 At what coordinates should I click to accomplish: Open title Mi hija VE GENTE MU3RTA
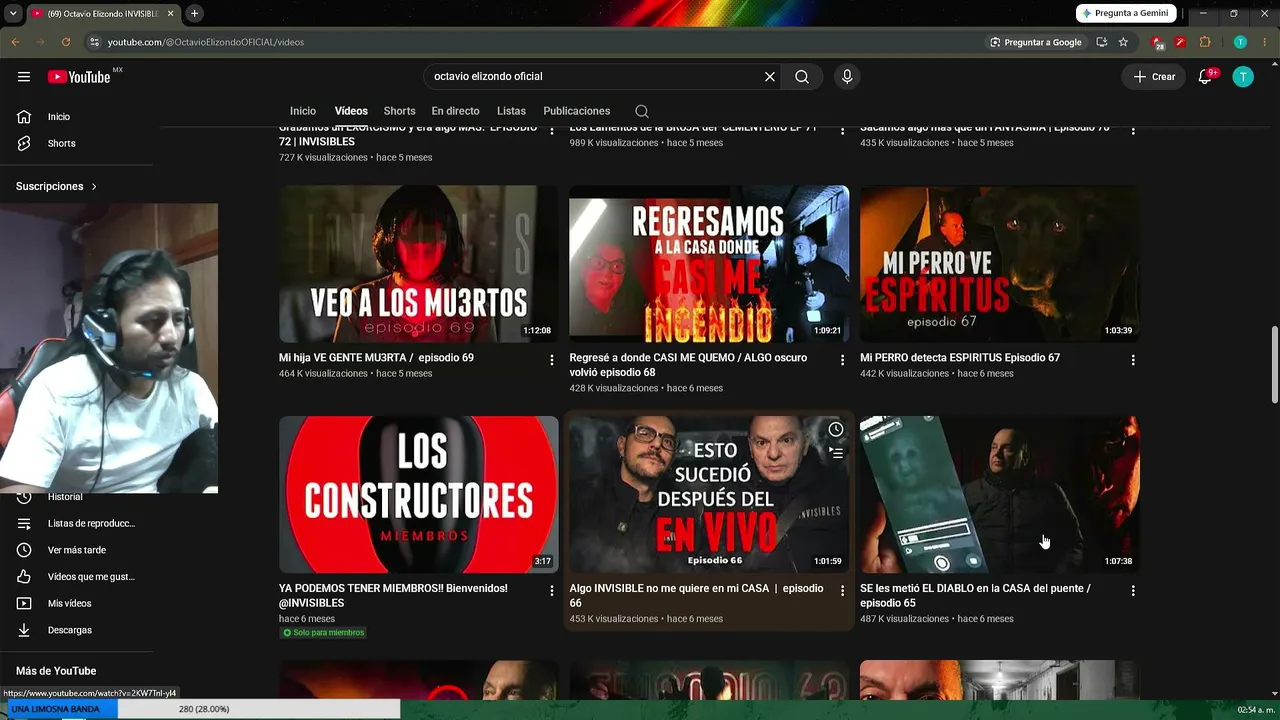[376, 358]
